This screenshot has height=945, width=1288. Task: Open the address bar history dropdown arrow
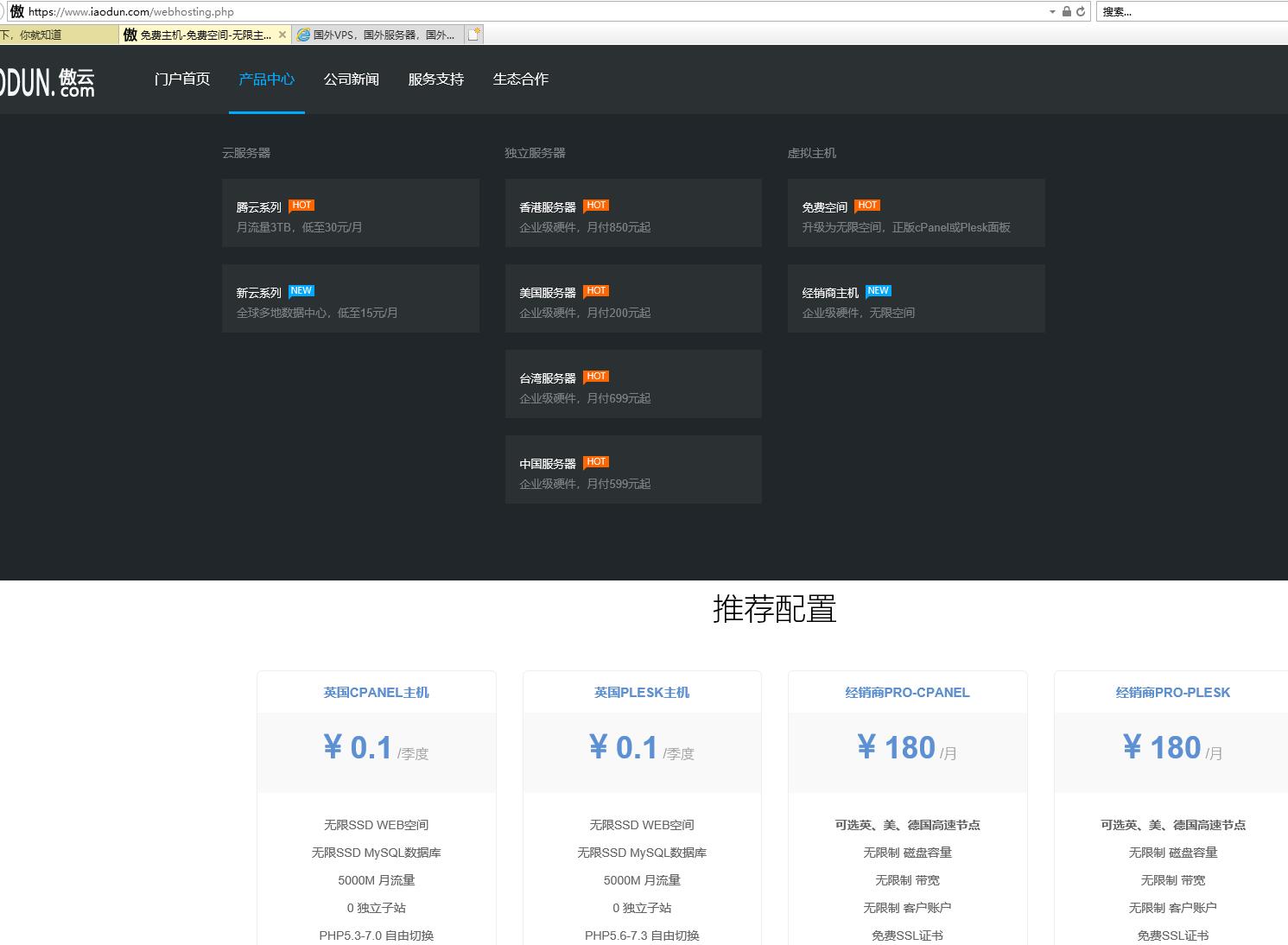coord(1051,11)
